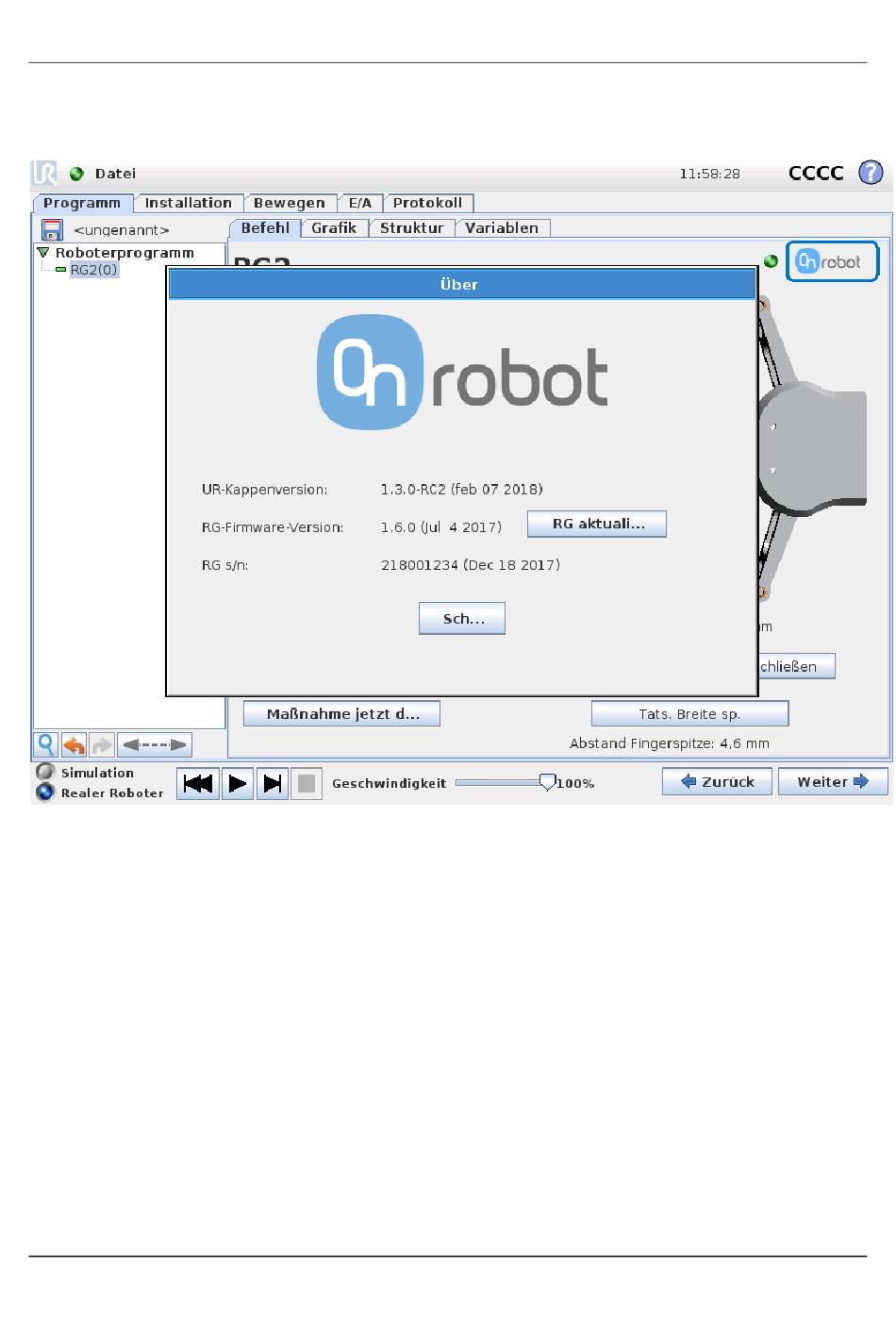The height and width of the screenshot is (1318, 896).
Task: Close the Über dialog with Sch... button
Action: tap(462, 619)
